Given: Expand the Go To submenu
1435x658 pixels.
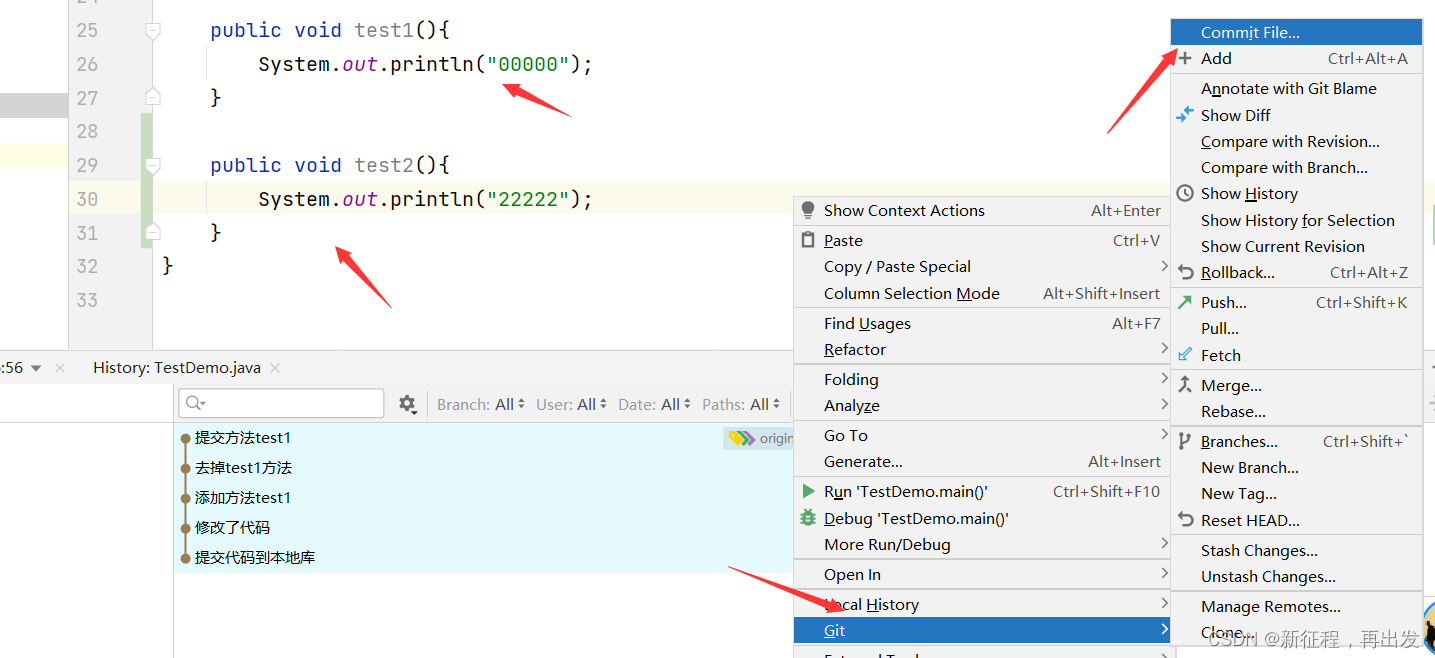Looking at the screenshot, I should click(981, 435).
